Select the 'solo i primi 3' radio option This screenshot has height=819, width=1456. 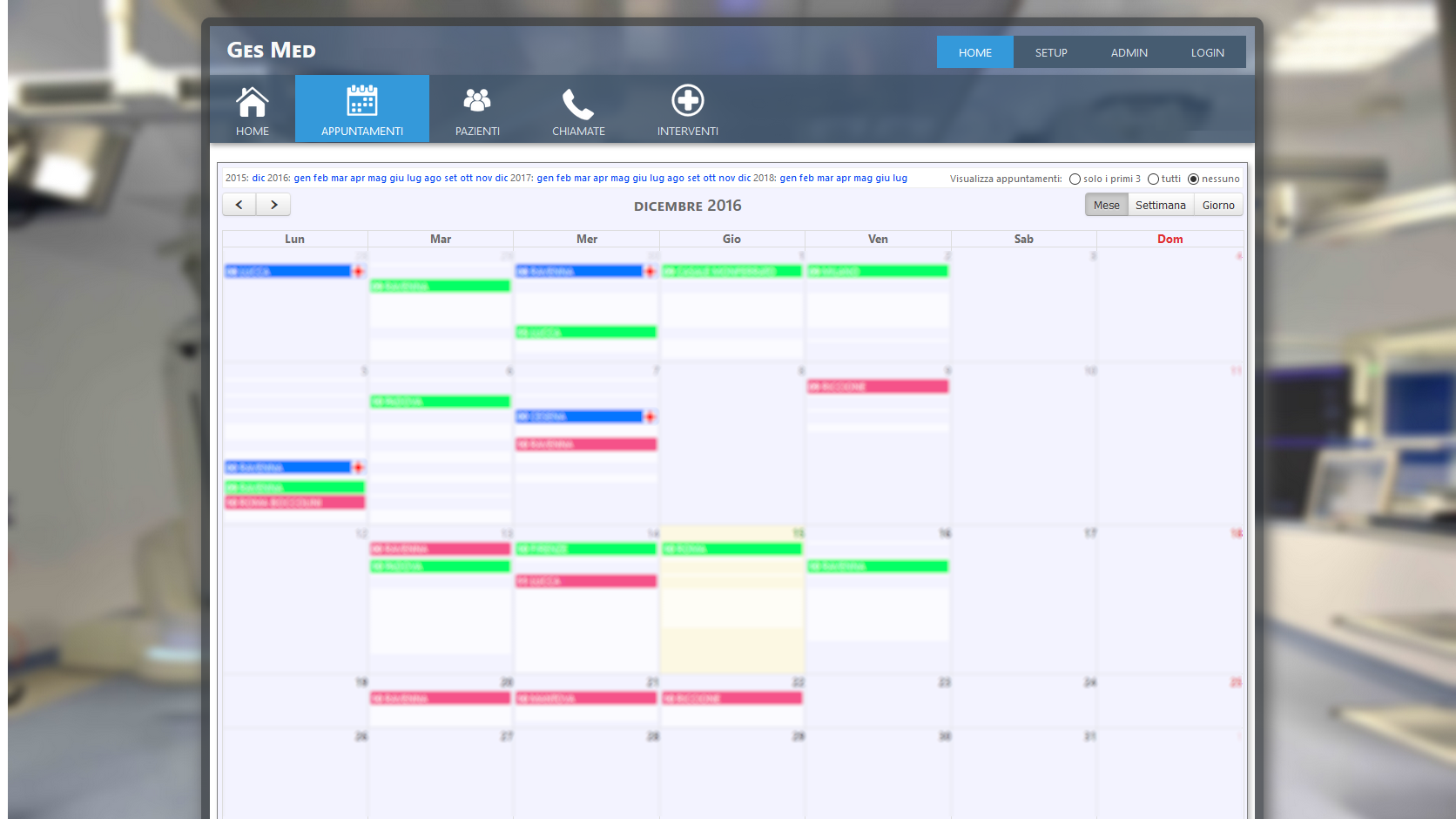1075,179
